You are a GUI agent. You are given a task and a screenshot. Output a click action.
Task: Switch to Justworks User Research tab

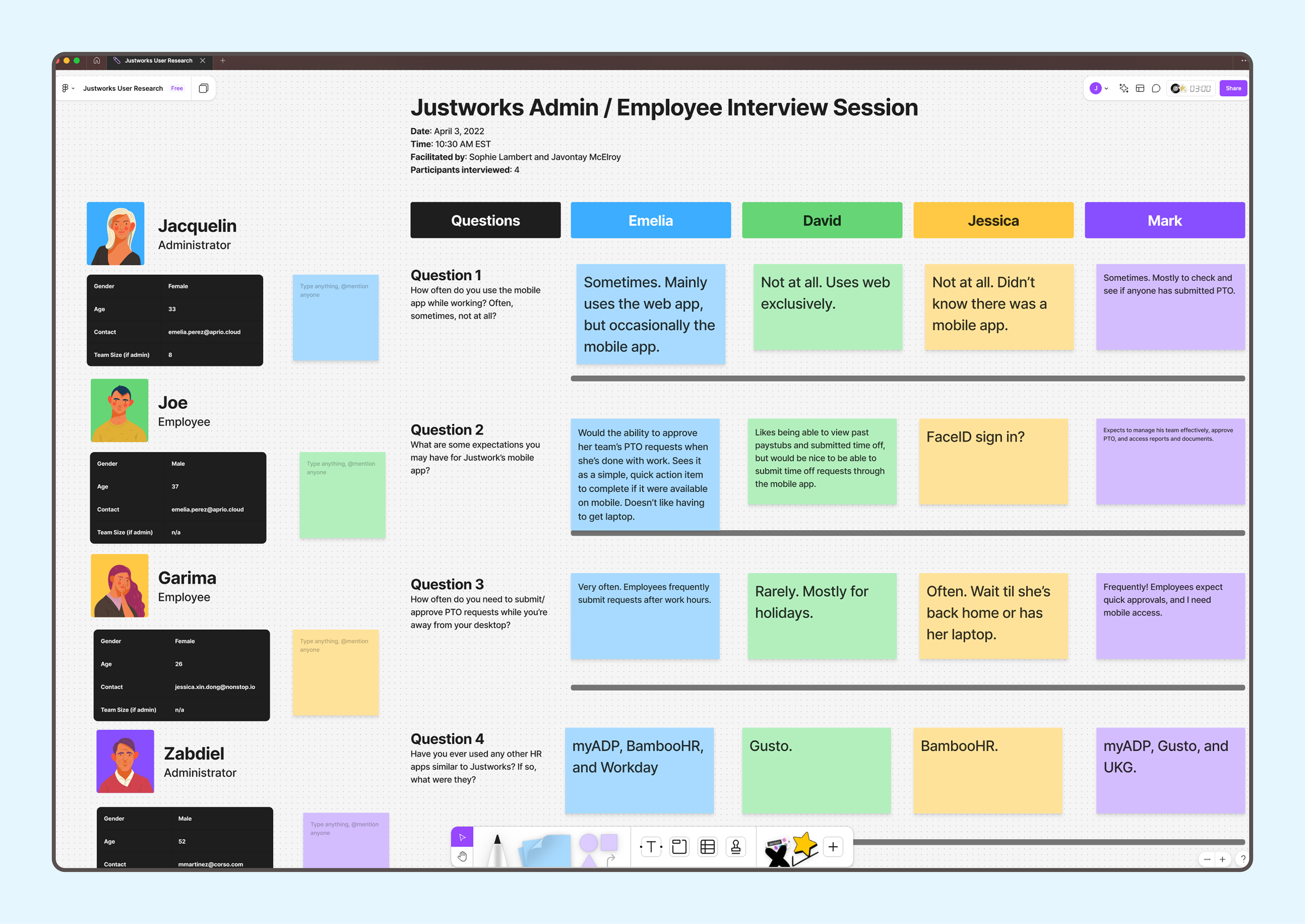158,61
